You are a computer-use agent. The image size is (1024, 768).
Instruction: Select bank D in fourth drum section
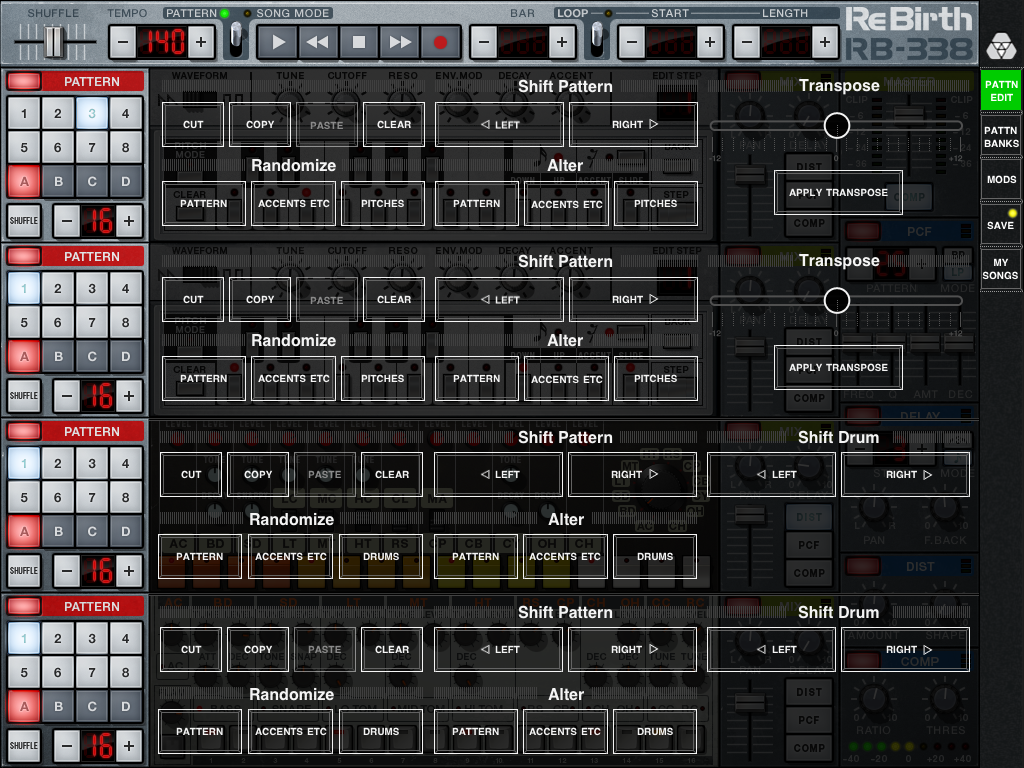125,707
